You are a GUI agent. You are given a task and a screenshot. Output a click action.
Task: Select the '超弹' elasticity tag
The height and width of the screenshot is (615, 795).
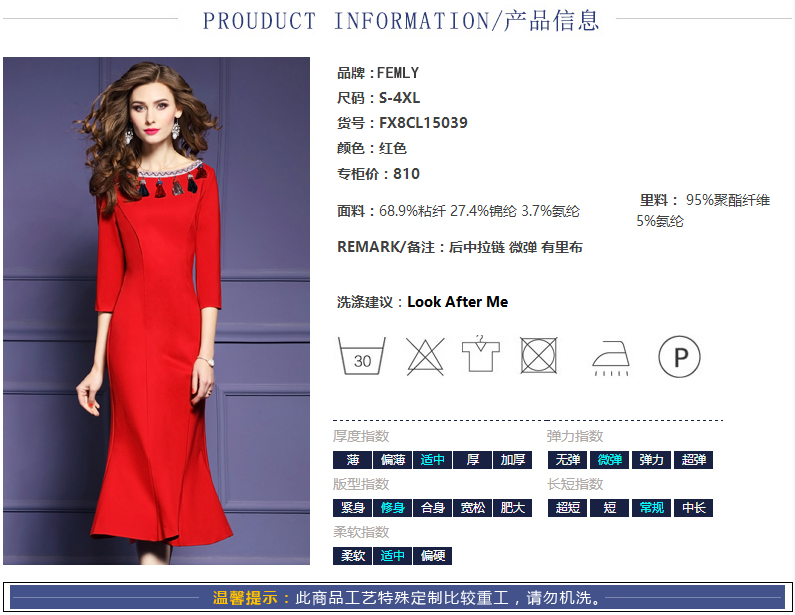tap(694, 460)
